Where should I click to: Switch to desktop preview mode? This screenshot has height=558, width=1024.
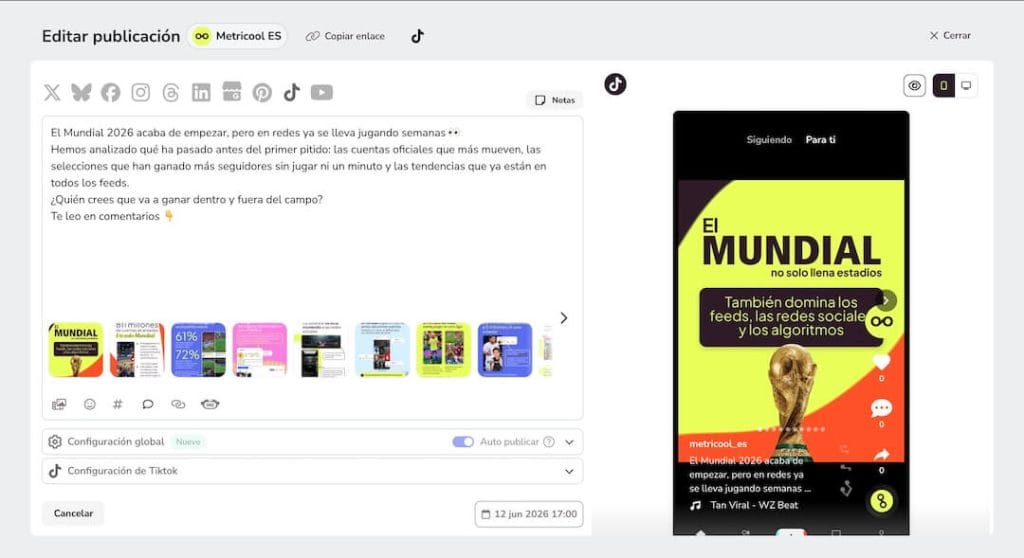point(966,86)
